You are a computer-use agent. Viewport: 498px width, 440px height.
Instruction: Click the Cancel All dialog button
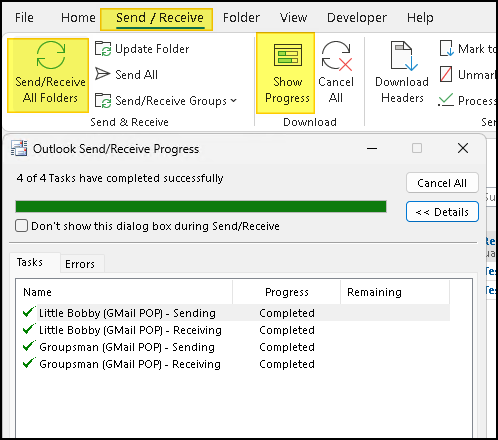tap(442, 183)
